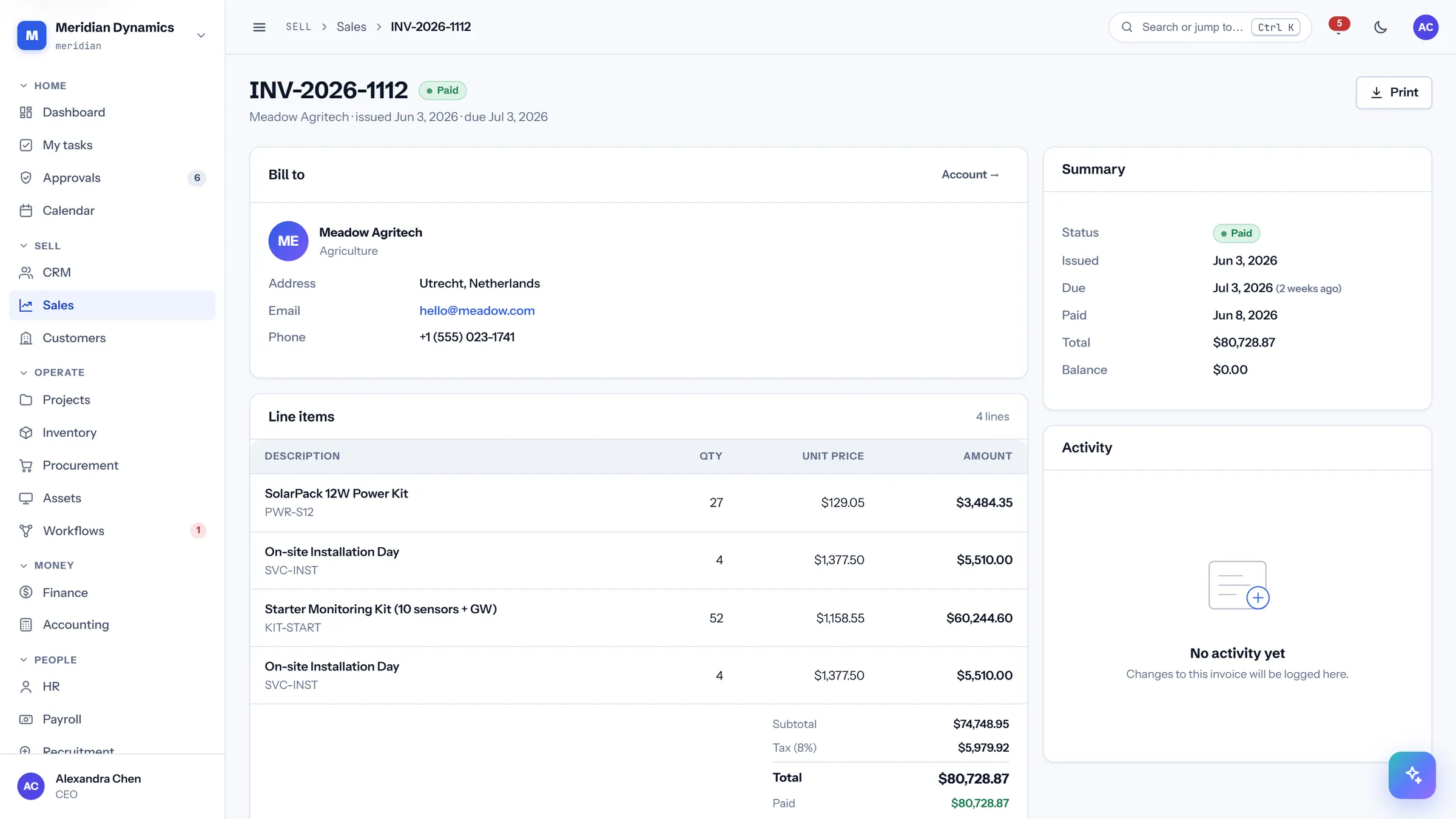The image size is (1456, 819).
Task: Click the CRM people icon
Action: pyautogui.click(x=25, y=272)
